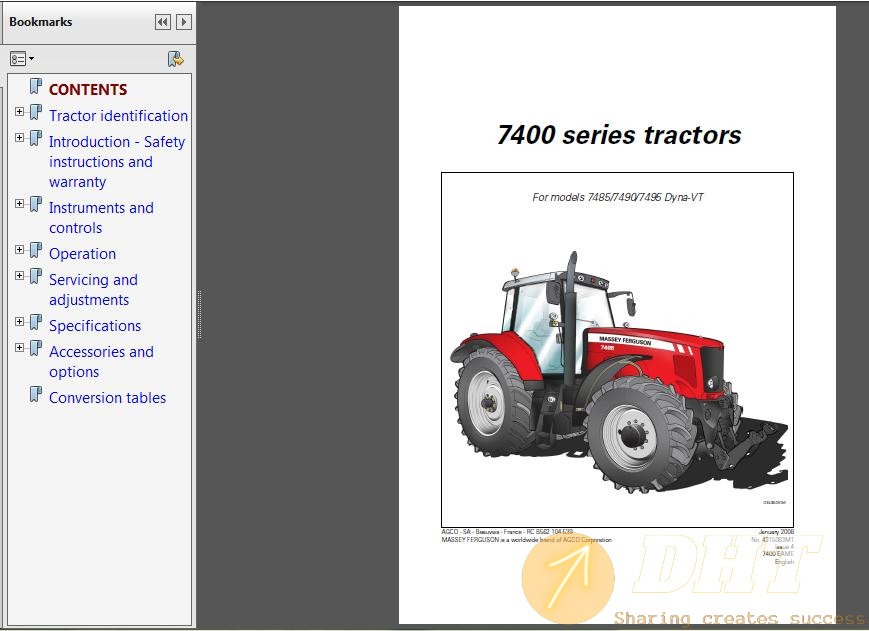Click bookmark icon beside Accessories and options
Screen dimensions: 869x631
35,348
